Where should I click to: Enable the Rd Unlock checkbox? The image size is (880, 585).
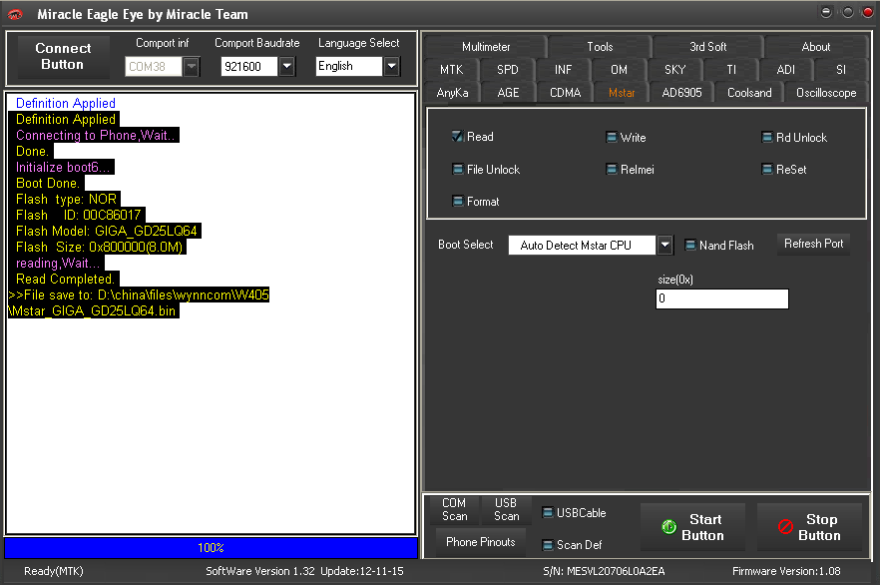767,138
